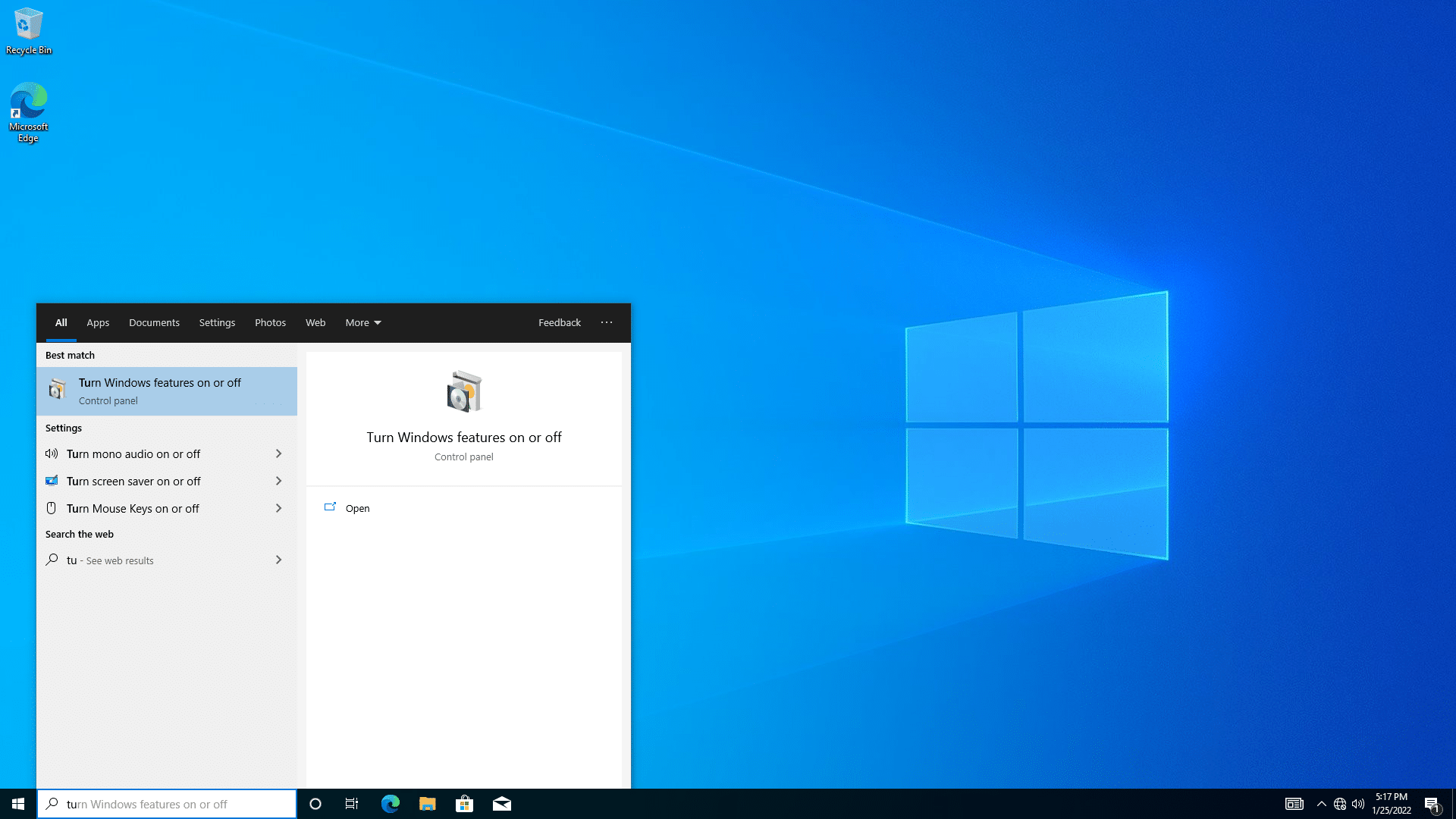Viewport: 1456px width, 819px height.
Task: Select the Settings search tab
Action: coord(216,322)
